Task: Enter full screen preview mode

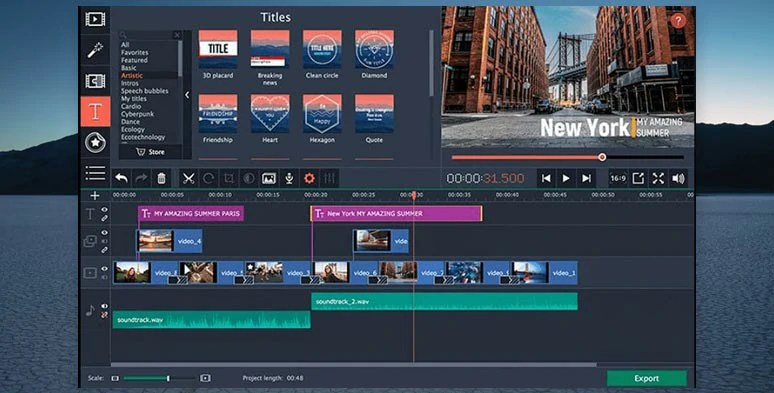Action: tap(658, 178)
